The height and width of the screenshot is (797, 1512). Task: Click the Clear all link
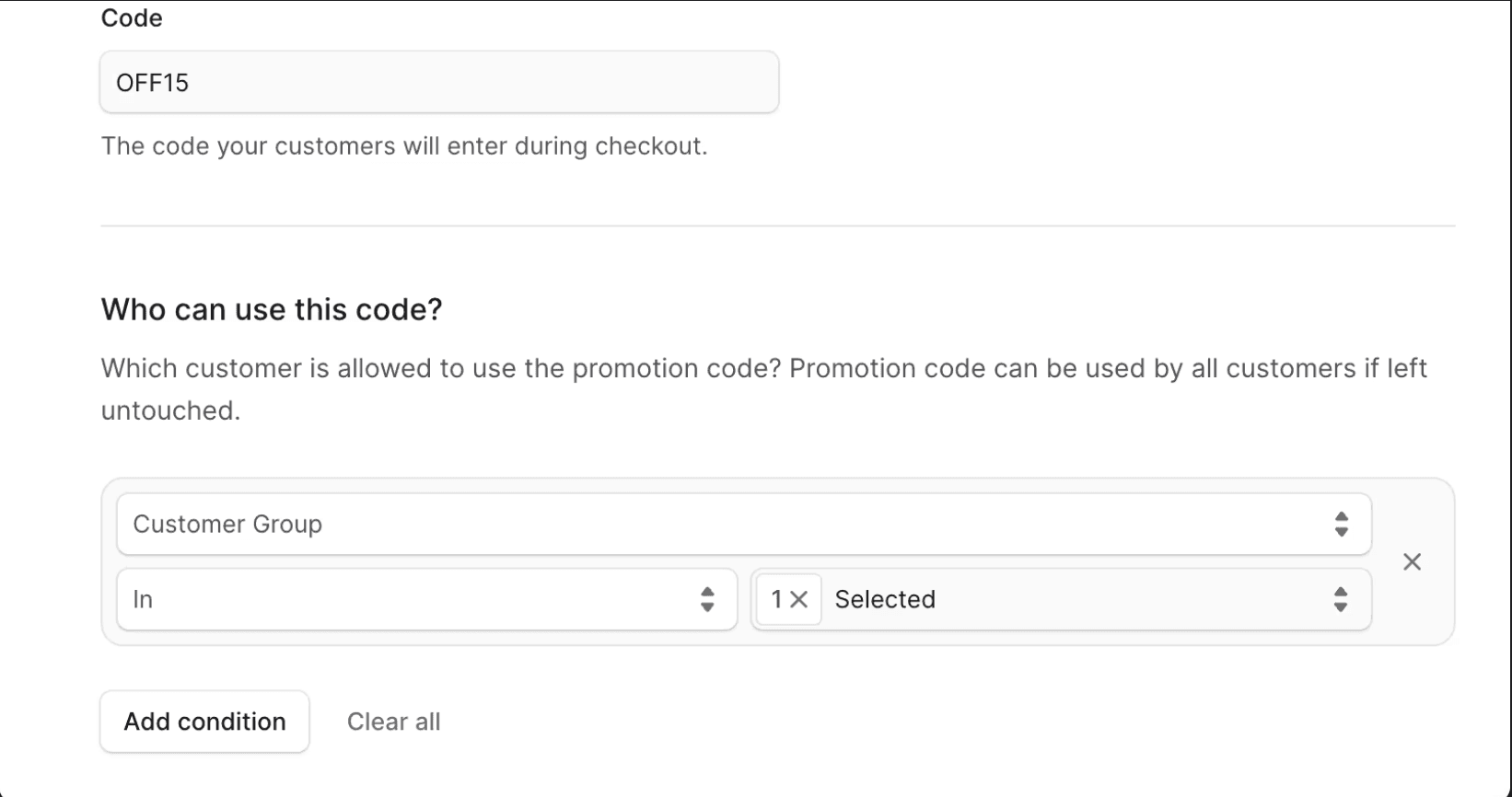tap(393, 722)
